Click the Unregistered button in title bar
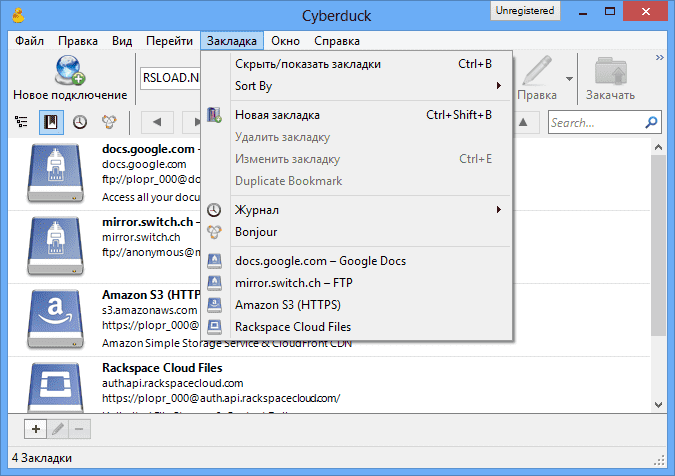675x476 pixels. (x=526, y=11)
